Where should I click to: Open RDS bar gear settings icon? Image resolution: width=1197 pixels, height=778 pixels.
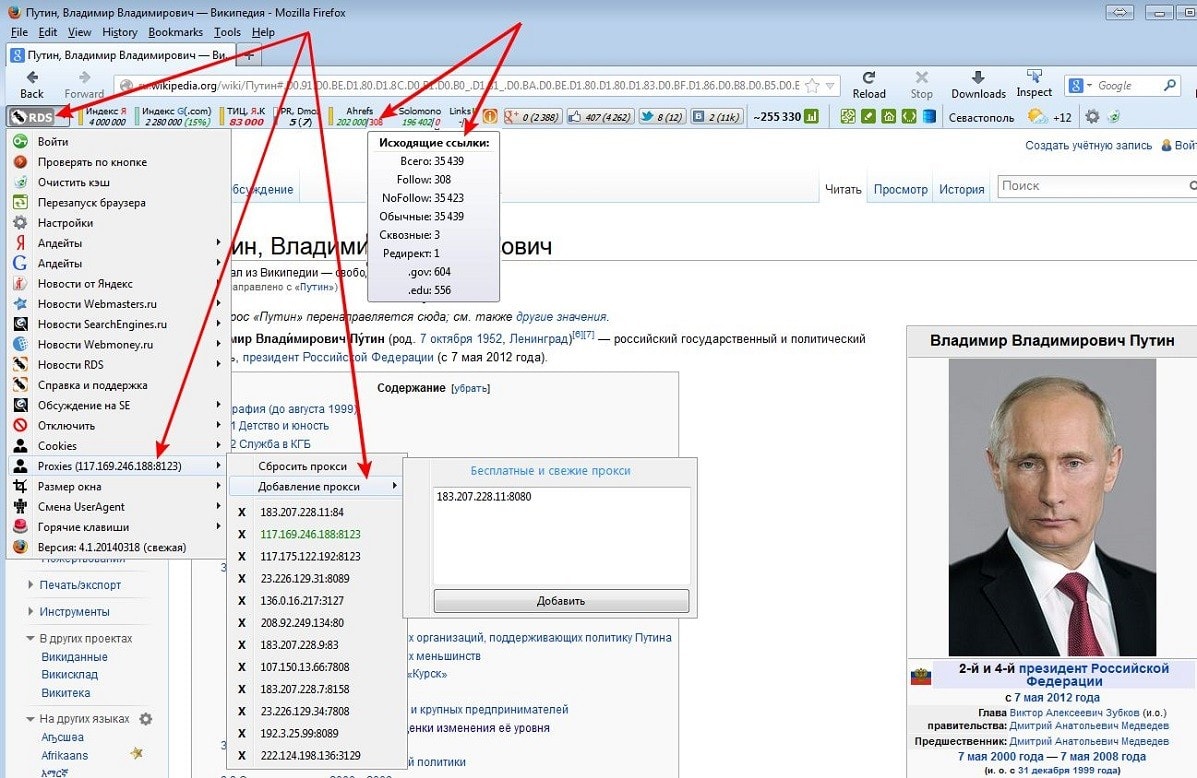1092,117
